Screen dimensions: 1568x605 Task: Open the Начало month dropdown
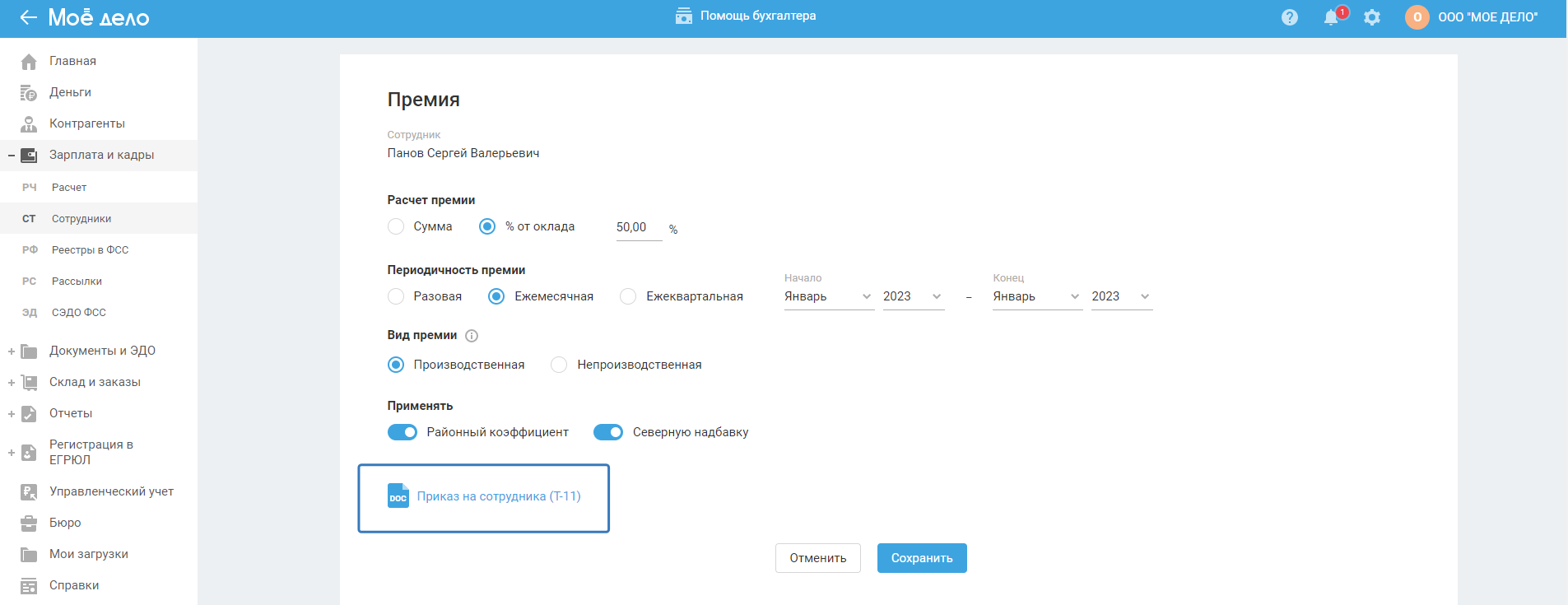(829, 297)
